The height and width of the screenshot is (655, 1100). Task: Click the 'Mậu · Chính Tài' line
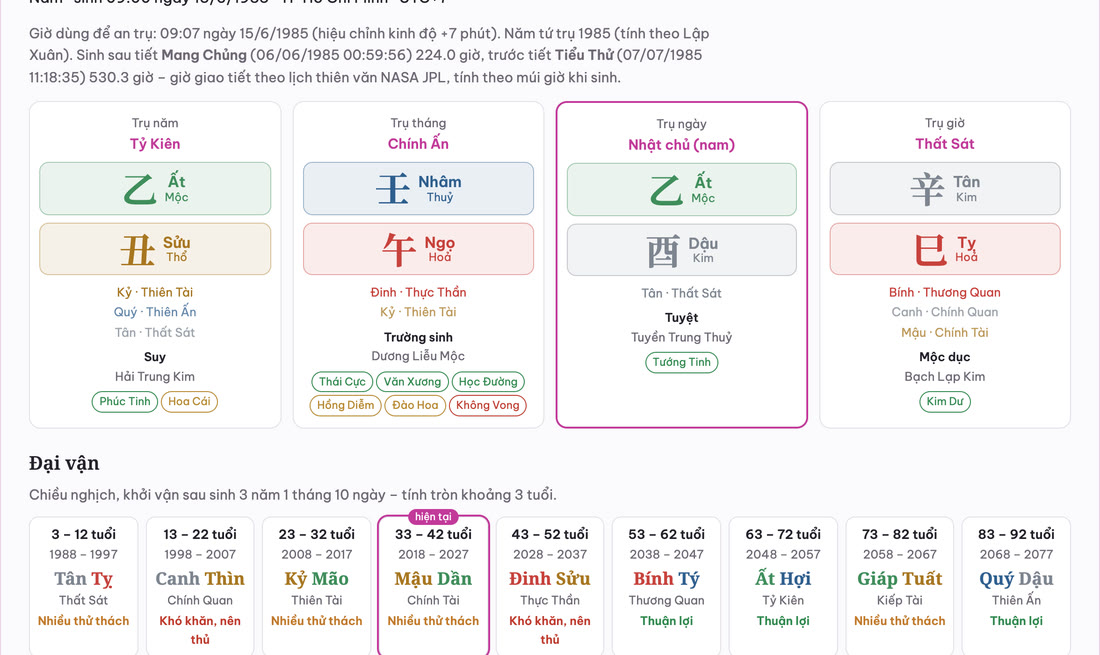click(x=945, y=332)
